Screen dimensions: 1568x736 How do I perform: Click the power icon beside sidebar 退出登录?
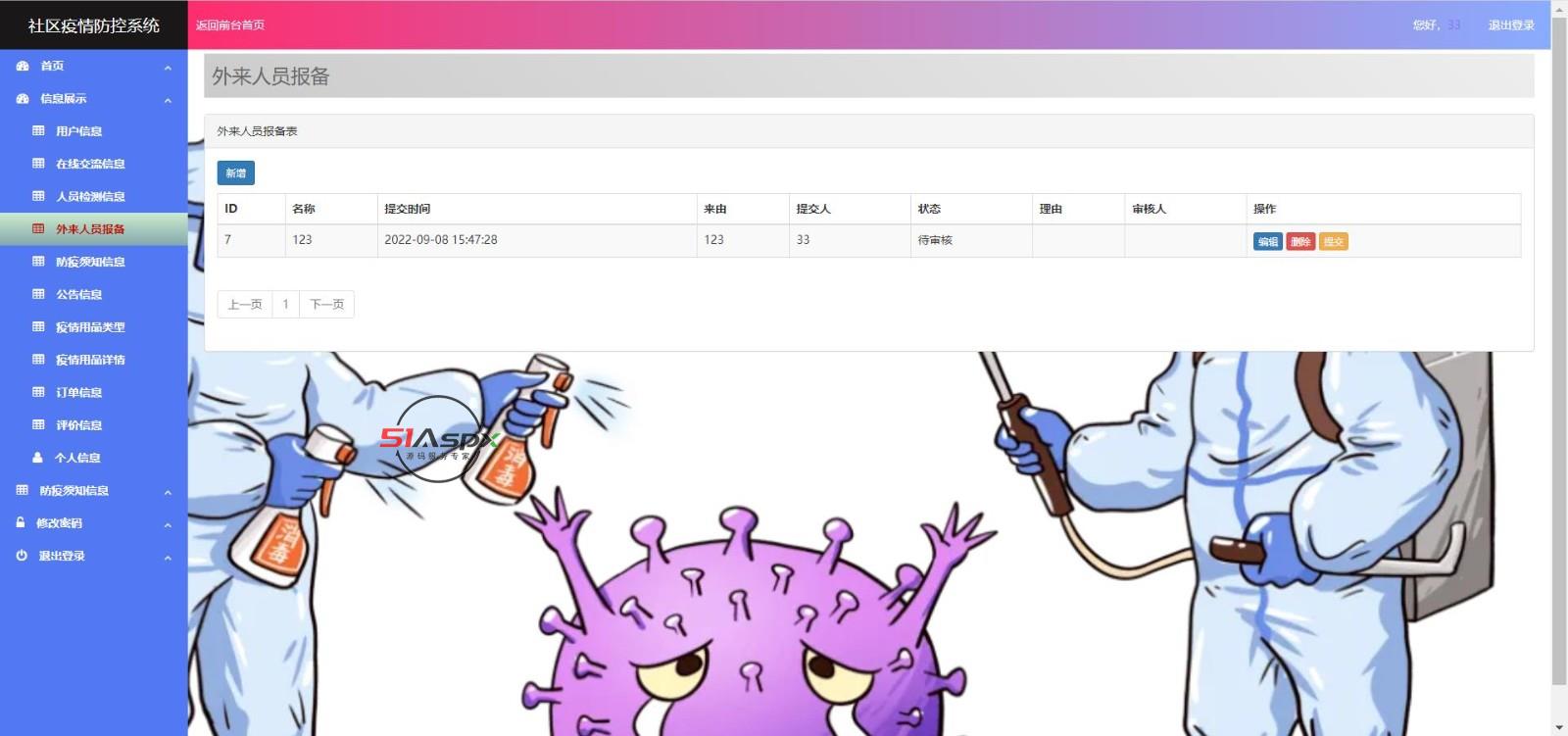point(22,556)
